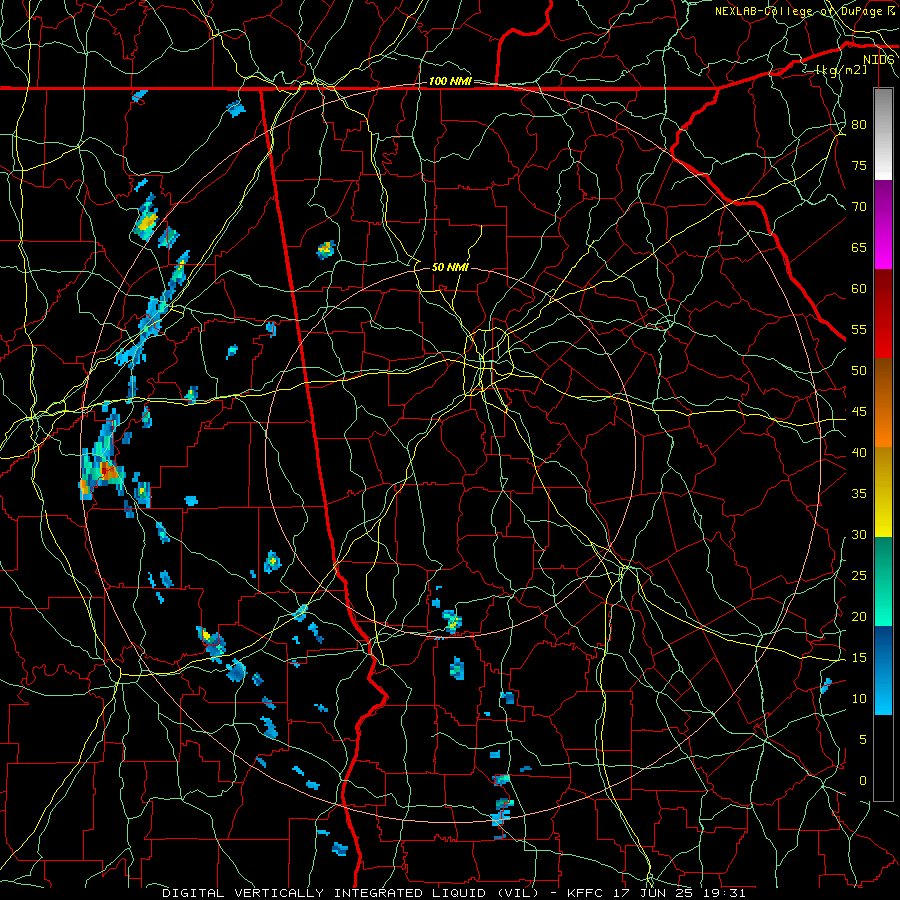The height and width of the screenshot is (900, 900).
Task: Select the 100 NMI range ring label
Action: [450, 82]
